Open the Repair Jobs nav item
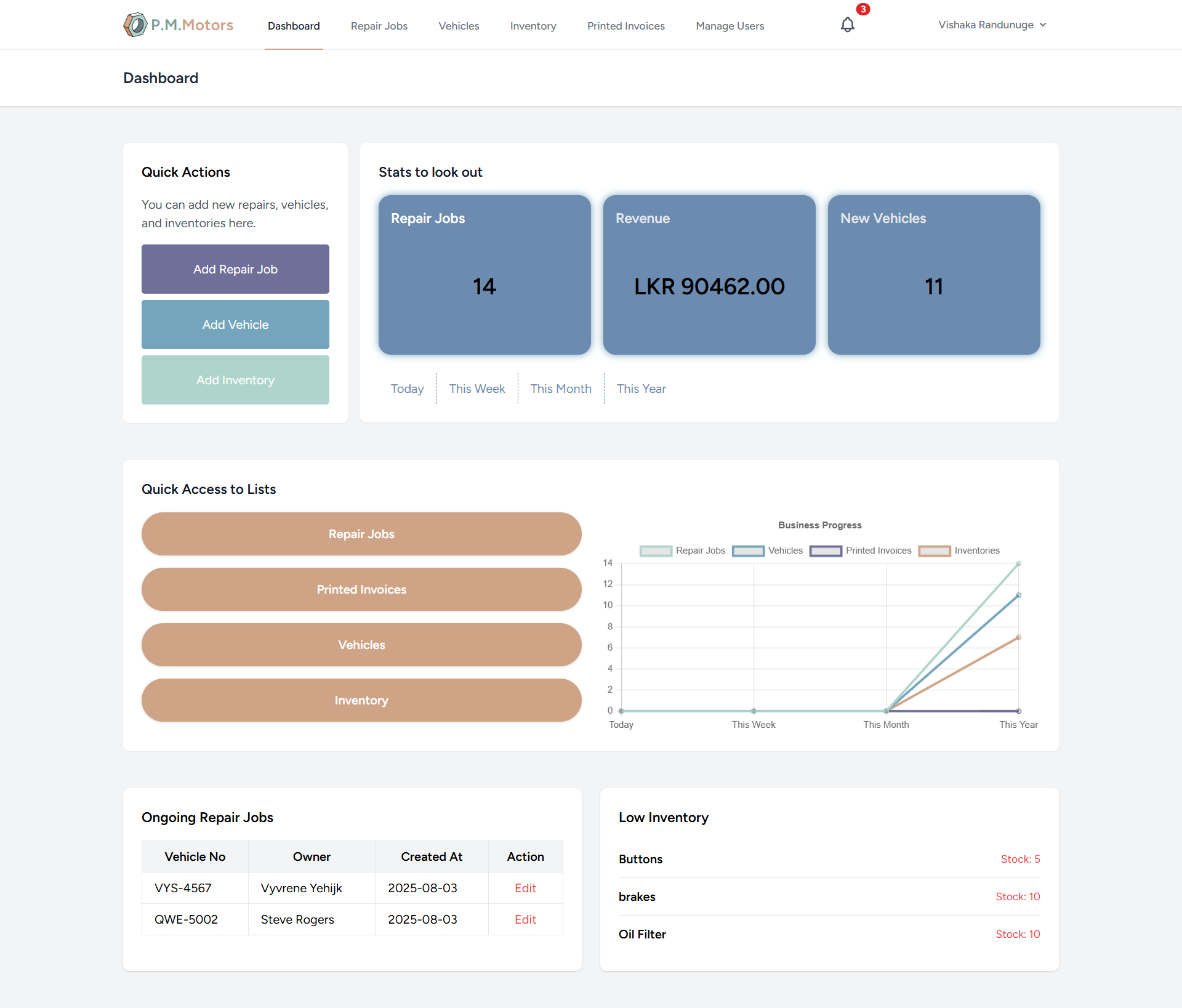This screenshot has width=1182, height=1008. click(x=379, y=26)
